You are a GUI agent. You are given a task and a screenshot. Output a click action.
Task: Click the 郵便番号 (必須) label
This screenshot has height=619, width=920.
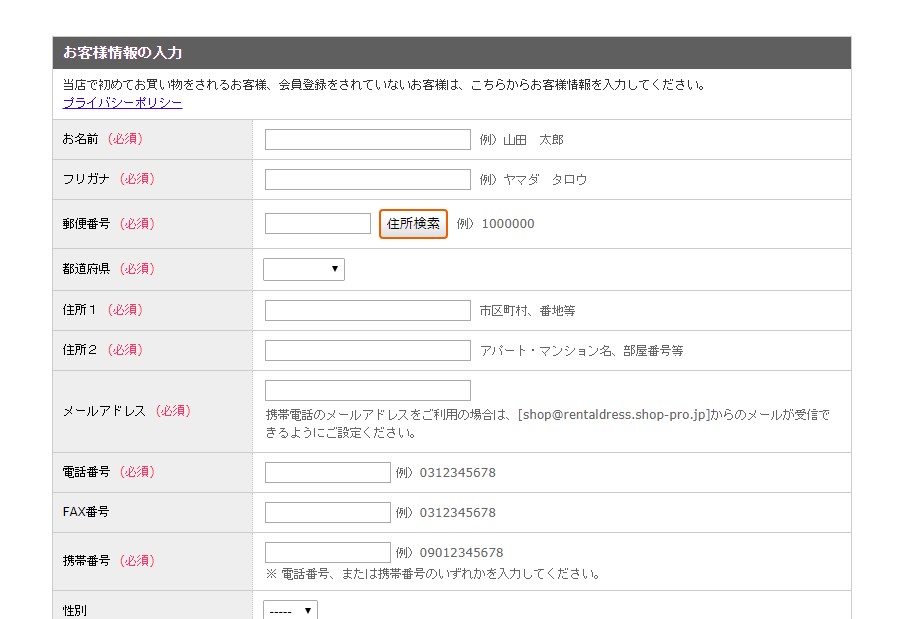point(109,224)
